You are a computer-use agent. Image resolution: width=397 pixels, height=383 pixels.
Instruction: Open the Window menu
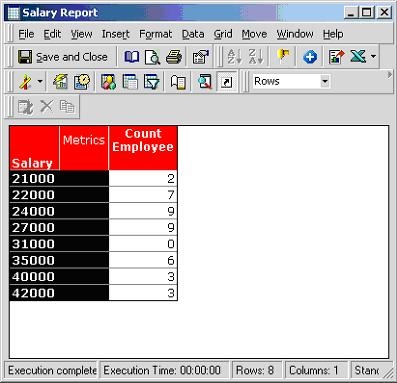[295, 34]
